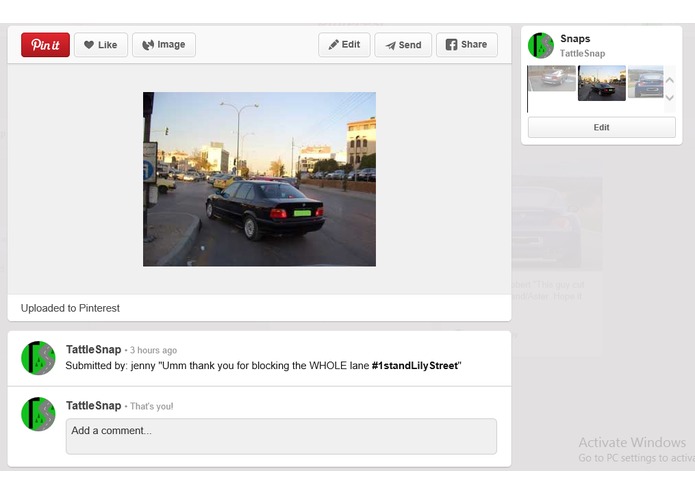
Task: Click the red Pin it button
Action: 45,45
